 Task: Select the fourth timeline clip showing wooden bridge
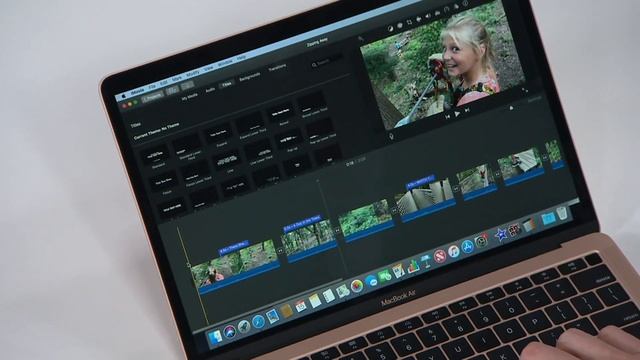tap(426, 199)
